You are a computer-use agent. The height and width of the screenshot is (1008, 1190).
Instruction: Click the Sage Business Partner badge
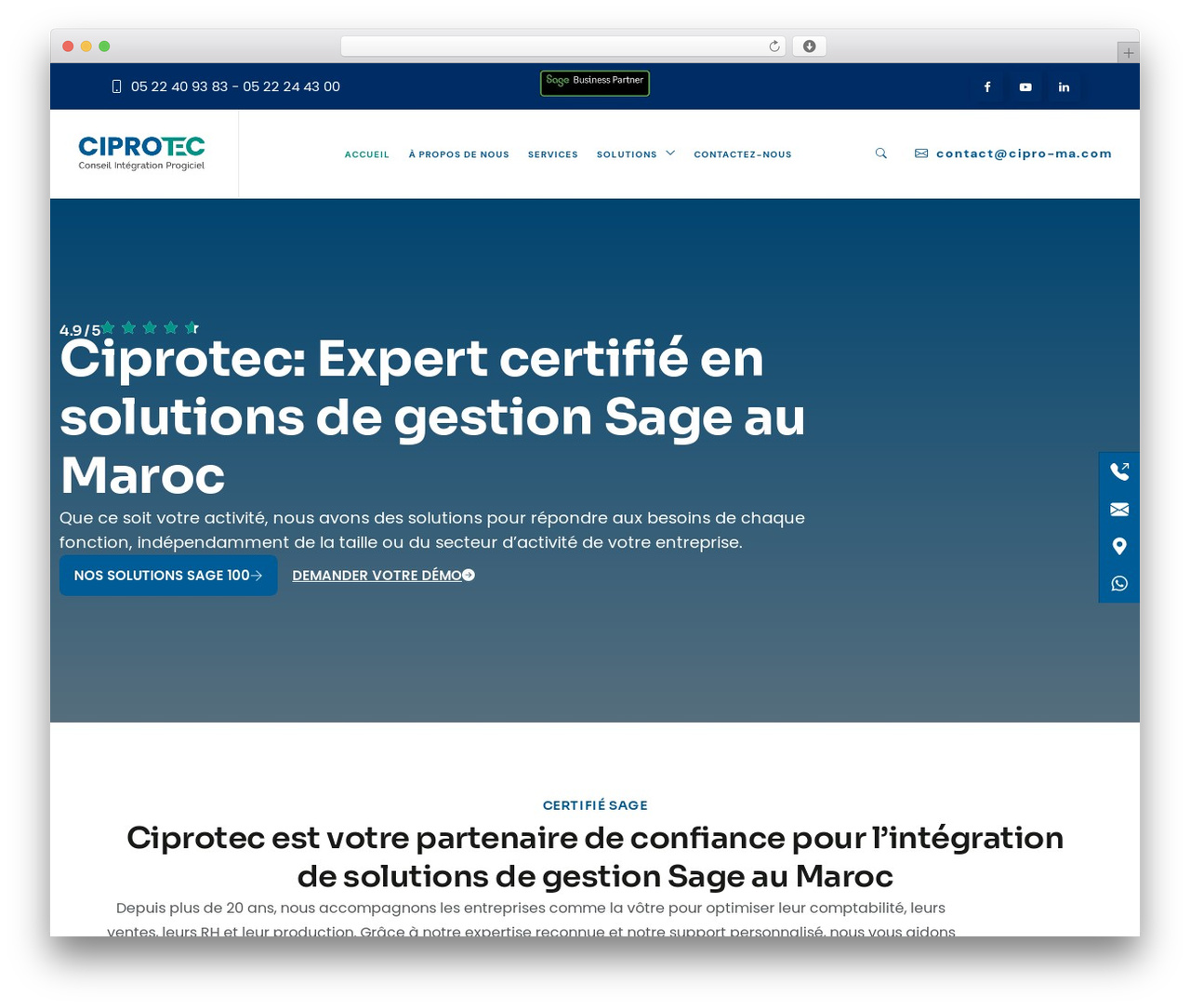[595, 83]
